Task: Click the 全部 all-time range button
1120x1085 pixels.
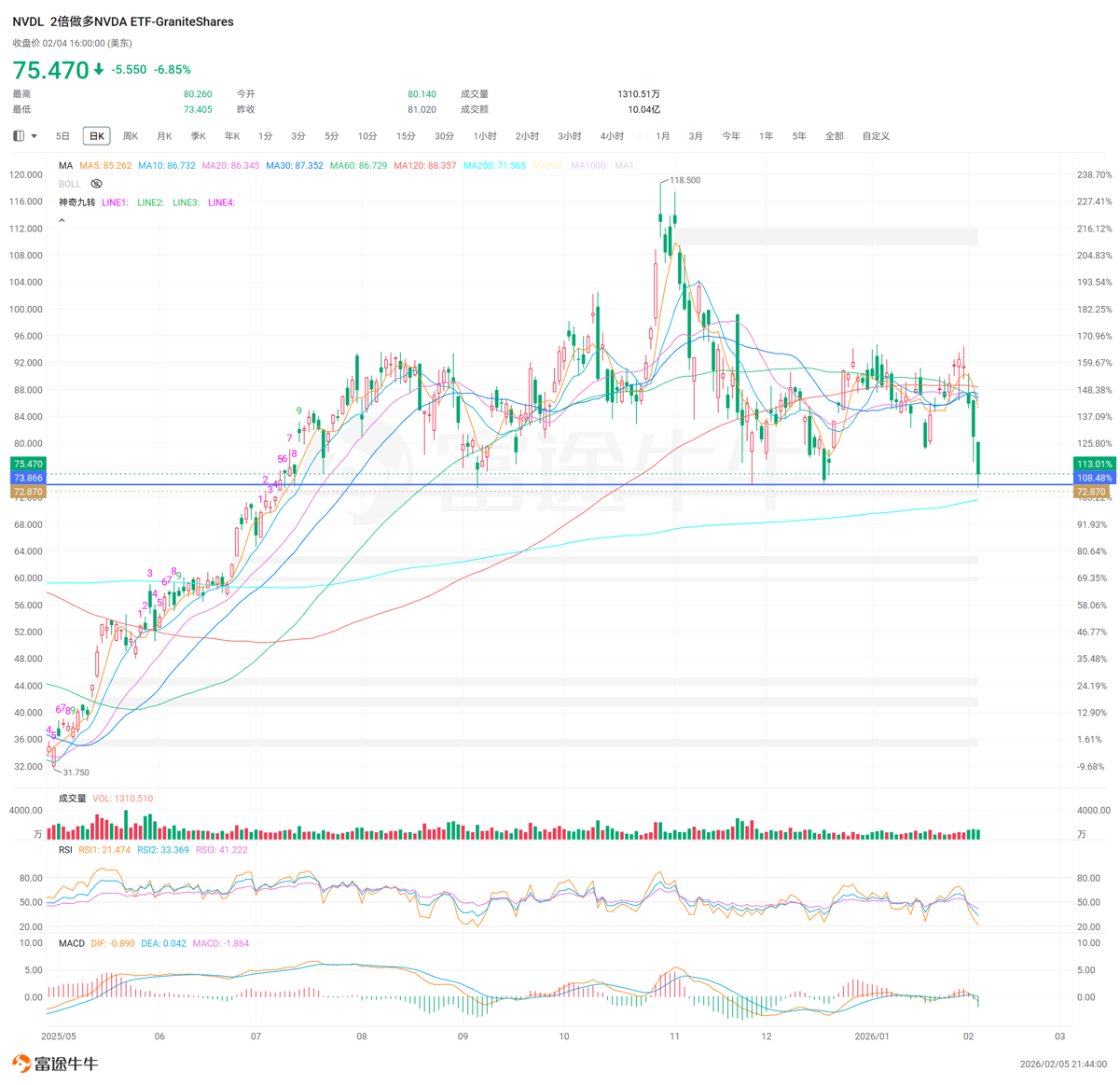Action: click(834, 136)
